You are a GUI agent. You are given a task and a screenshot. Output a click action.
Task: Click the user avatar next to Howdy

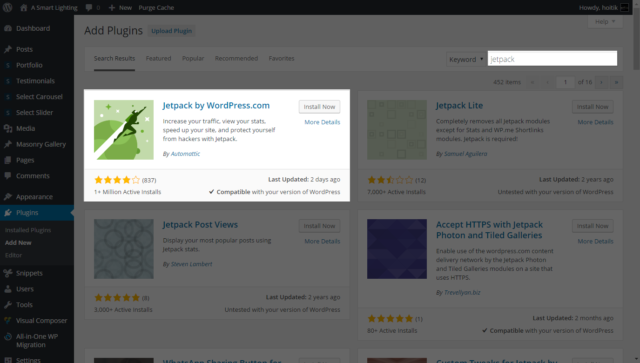(x=624, y=7)
